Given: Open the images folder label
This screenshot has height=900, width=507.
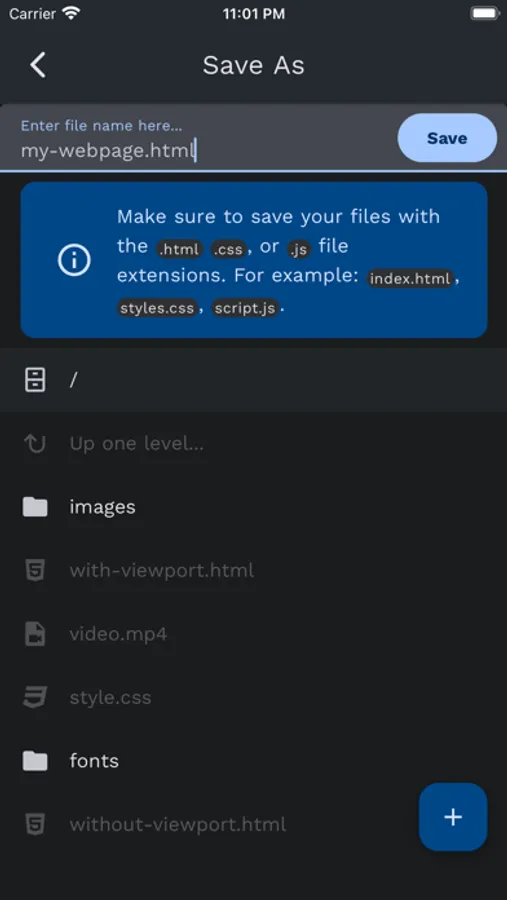Looking at the screenshot, I should click(102, 507).
